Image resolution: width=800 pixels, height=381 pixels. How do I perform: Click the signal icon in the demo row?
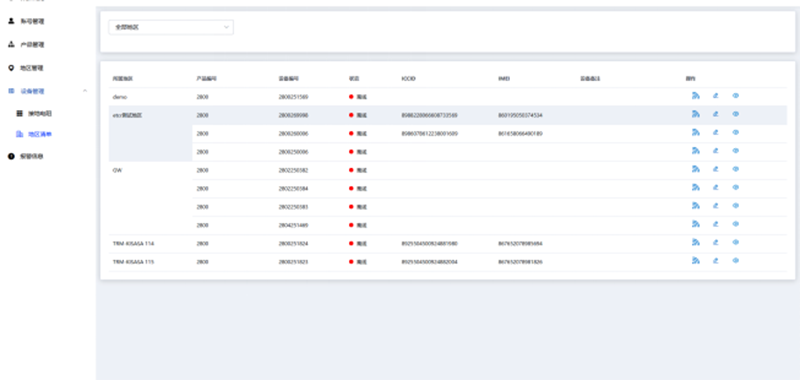695,96
